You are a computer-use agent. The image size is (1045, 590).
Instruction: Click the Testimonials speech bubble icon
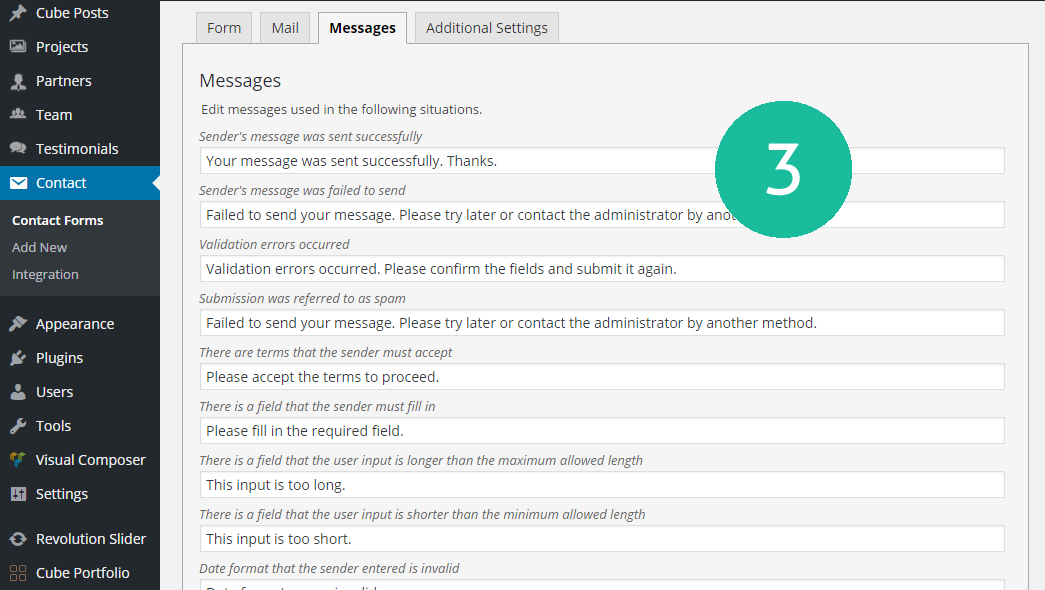click(x=18, y=149)
